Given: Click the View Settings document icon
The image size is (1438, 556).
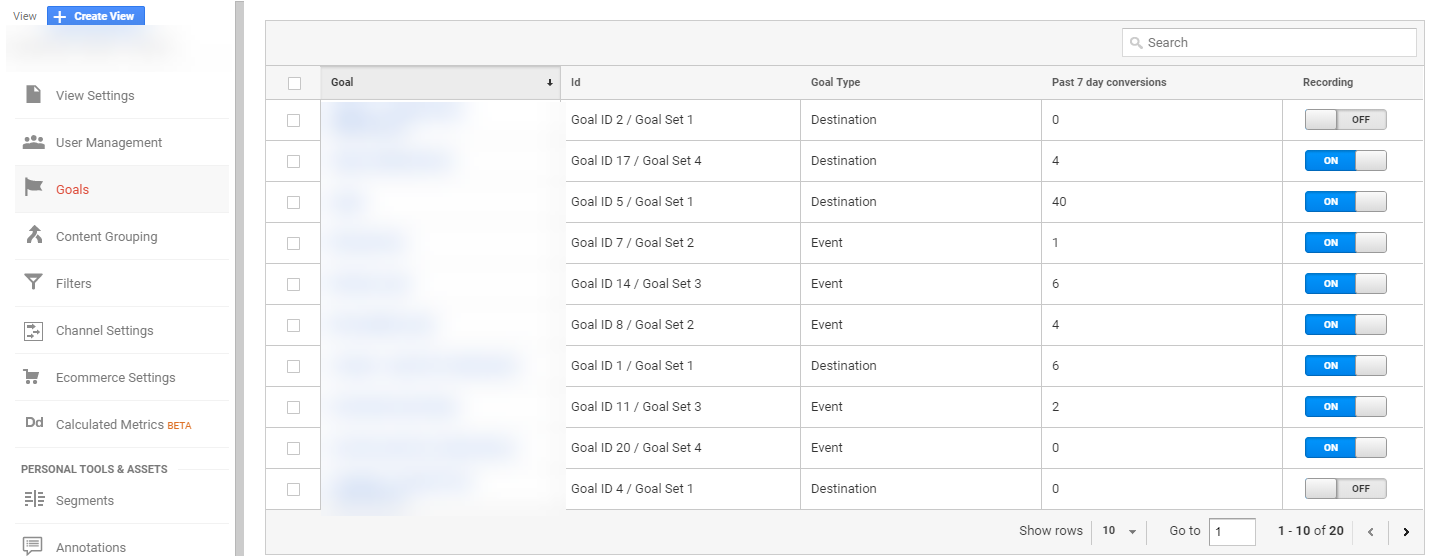Looking at the screenshot, I should point(34,95).
